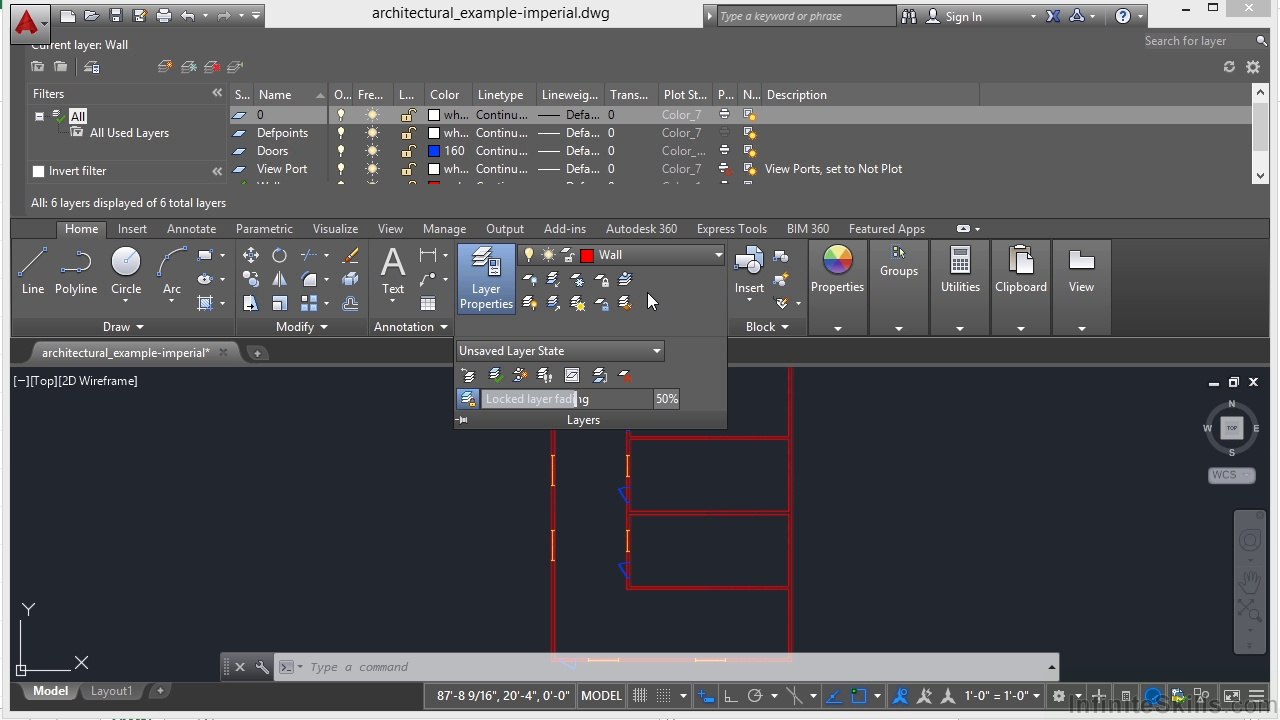Click the Refresh icon in layer manager
This screenshot has height=720, width=1280.
pos(1229,67)
